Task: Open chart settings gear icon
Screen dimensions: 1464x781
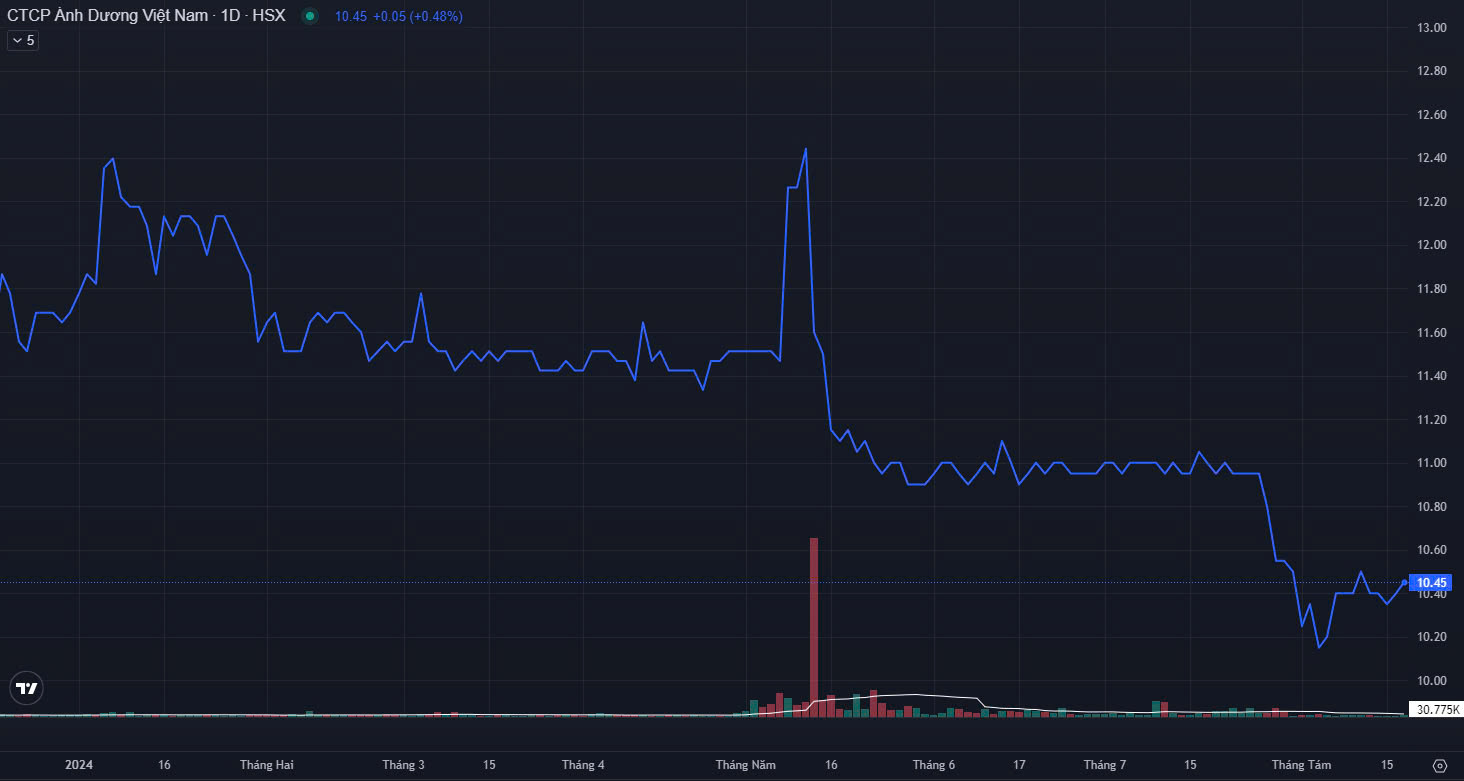Action: pos(1440,765)
